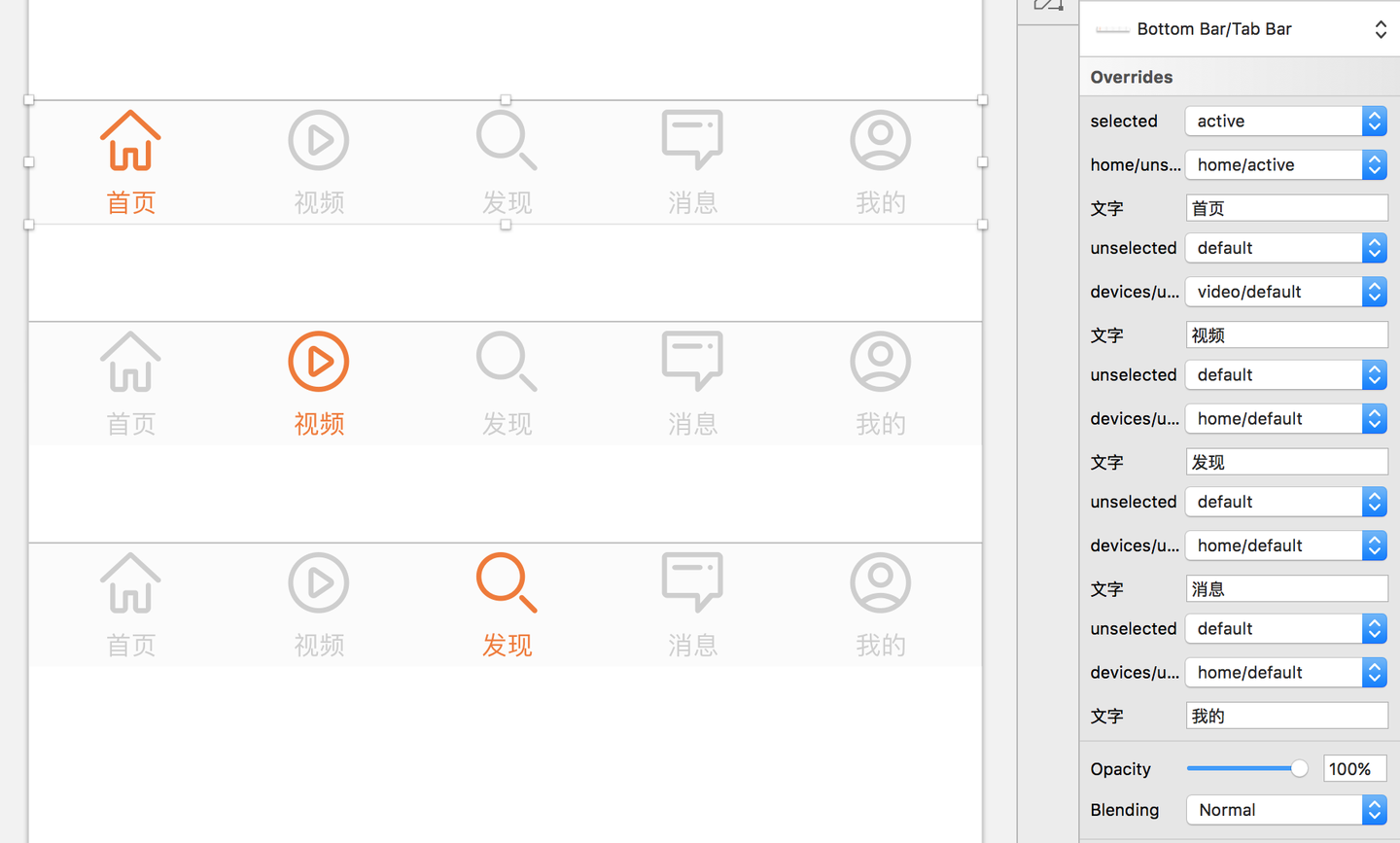Screen dimensions: 1400x843
Task: Click the 文字 field containing 首页
Action: [1285, 207]
